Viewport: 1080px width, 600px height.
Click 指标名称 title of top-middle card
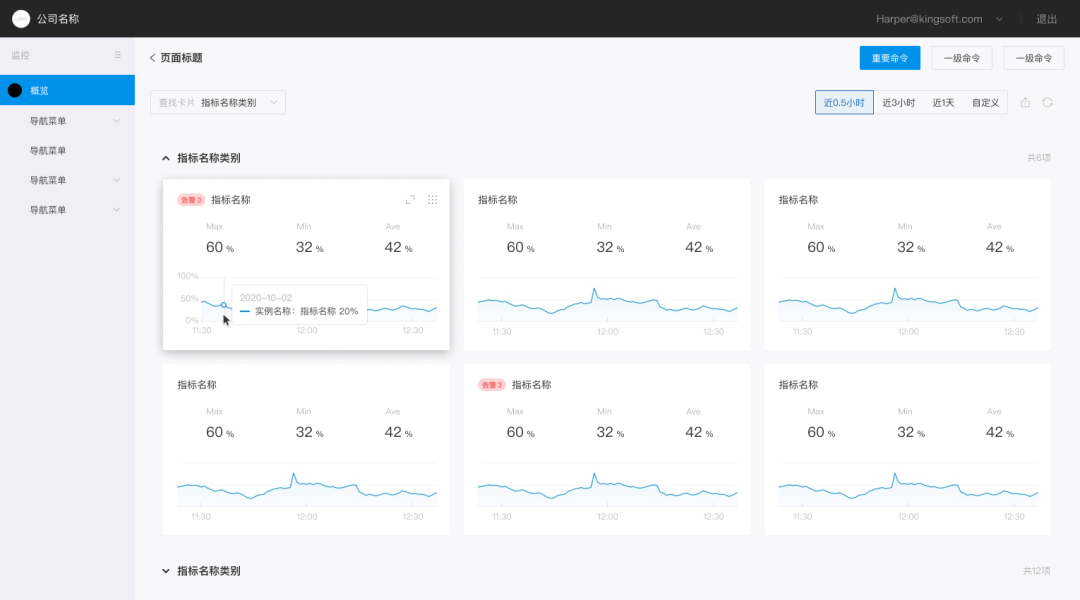[x=497, y=200]
